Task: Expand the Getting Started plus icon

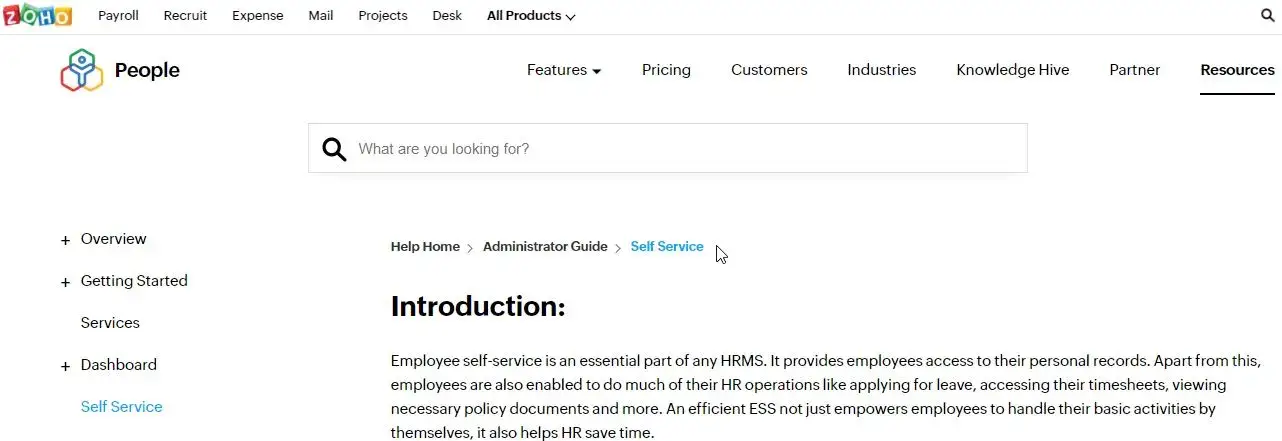Action: pos(66,282)
